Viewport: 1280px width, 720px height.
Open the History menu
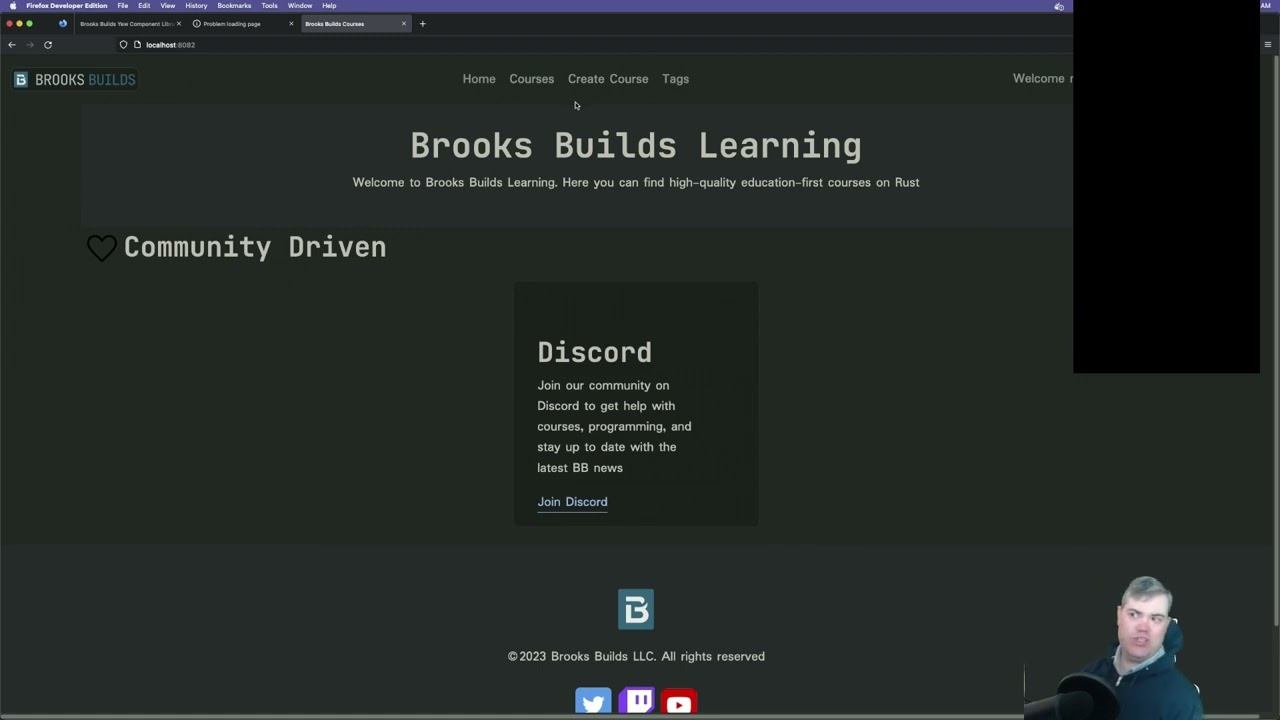pos(196,6)
